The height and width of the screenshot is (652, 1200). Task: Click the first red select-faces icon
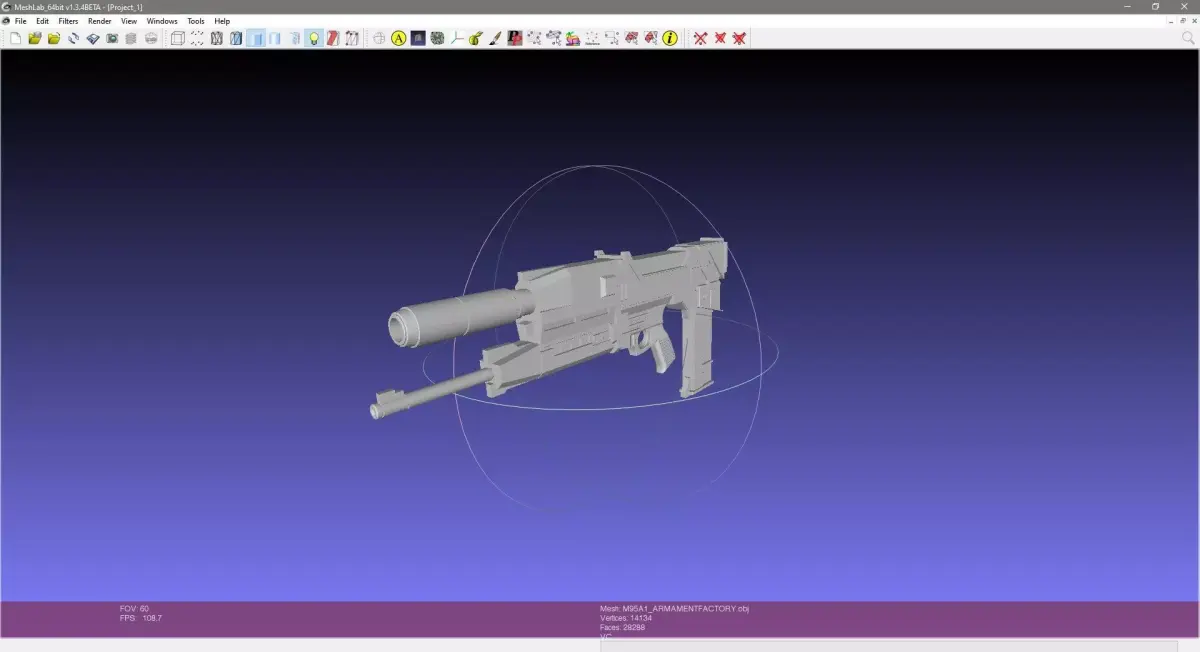click(x=631, y=38)
